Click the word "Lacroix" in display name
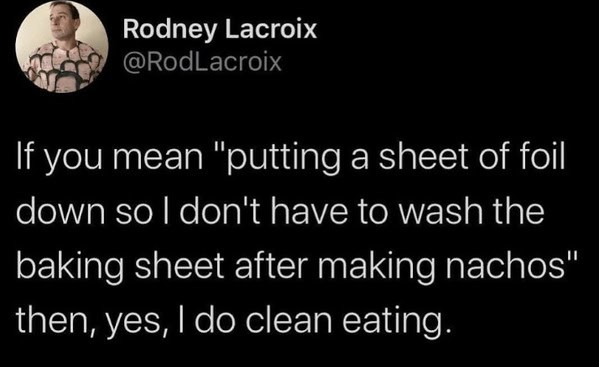Image resolution: width=599 pixels, height=367 pixels. pos(271,29)
